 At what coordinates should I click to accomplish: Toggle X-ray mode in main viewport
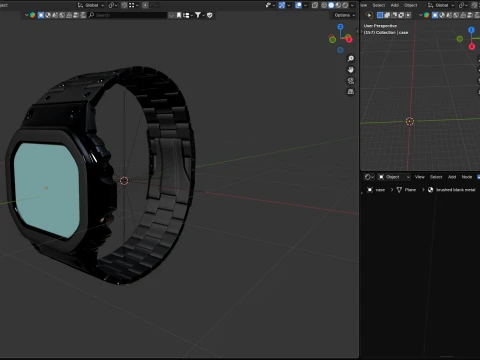click(315, 5)
